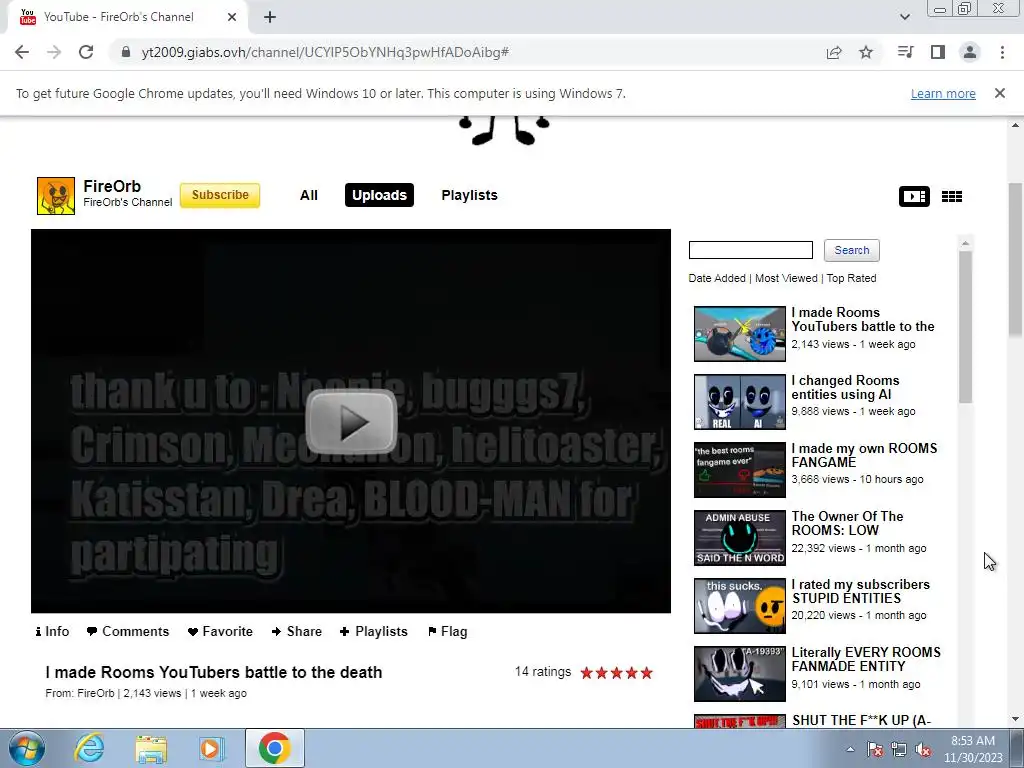Open the share page icon in the address bar
The width and height of the screenshot is (1024, 768).
834,52
